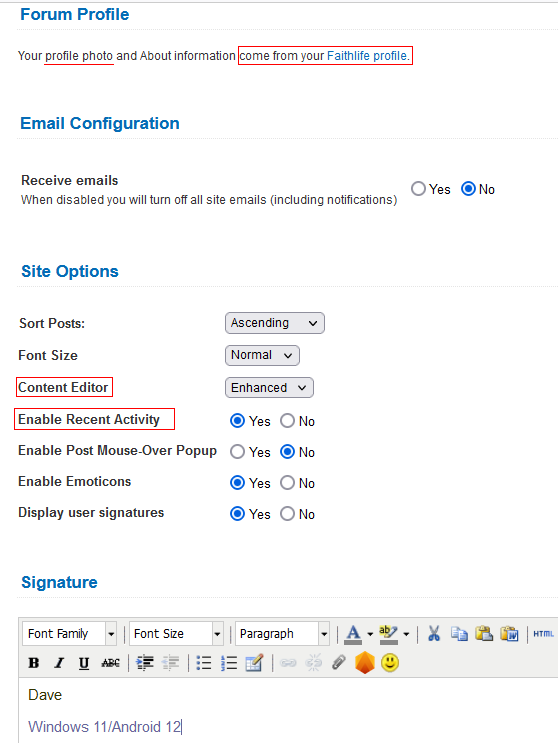Click the cut scissors icon
The height and width of the screenshot is (743, 558).
434,634
